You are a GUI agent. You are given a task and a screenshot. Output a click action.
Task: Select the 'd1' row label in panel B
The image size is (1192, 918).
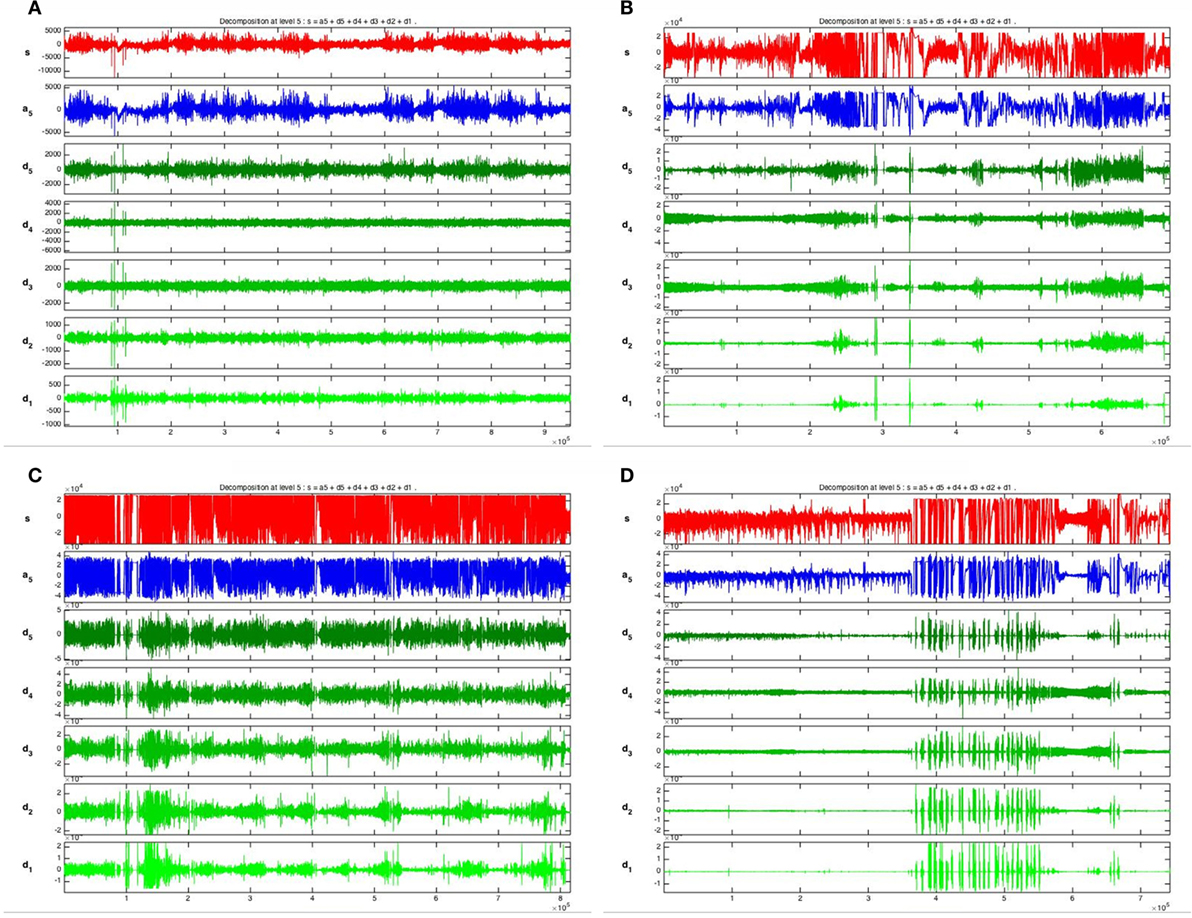(x=626, y=400)
